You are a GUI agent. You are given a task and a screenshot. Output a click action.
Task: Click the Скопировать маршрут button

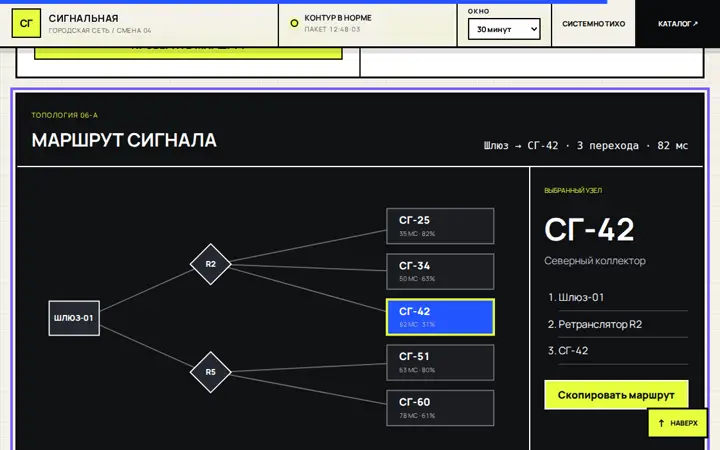(x=616, y=395)
